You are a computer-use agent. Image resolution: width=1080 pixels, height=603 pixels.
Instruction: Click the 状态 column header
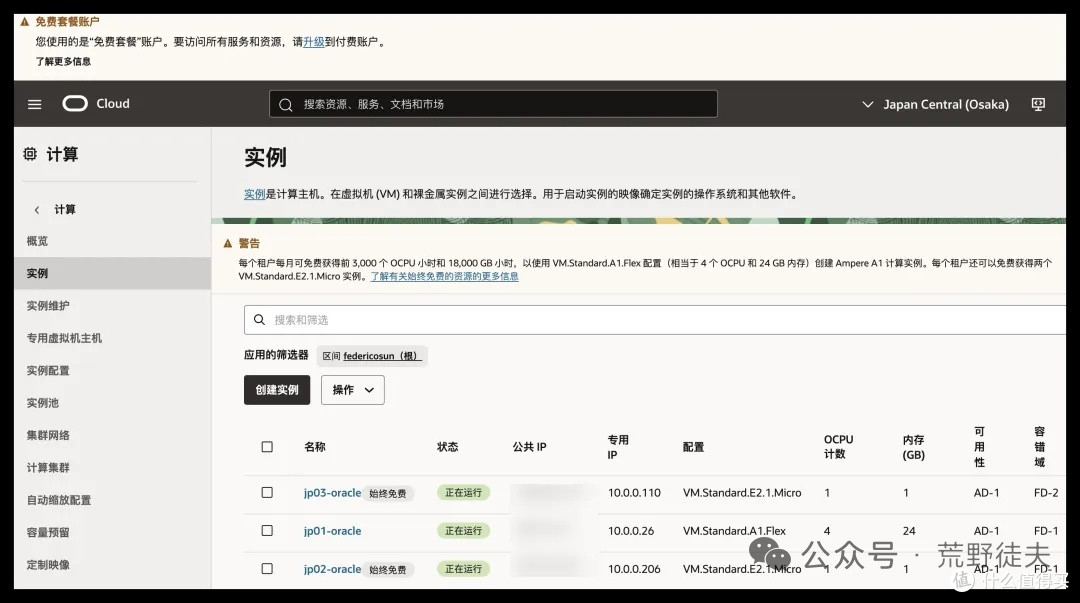pyautogui.click(x=448, y=447)
